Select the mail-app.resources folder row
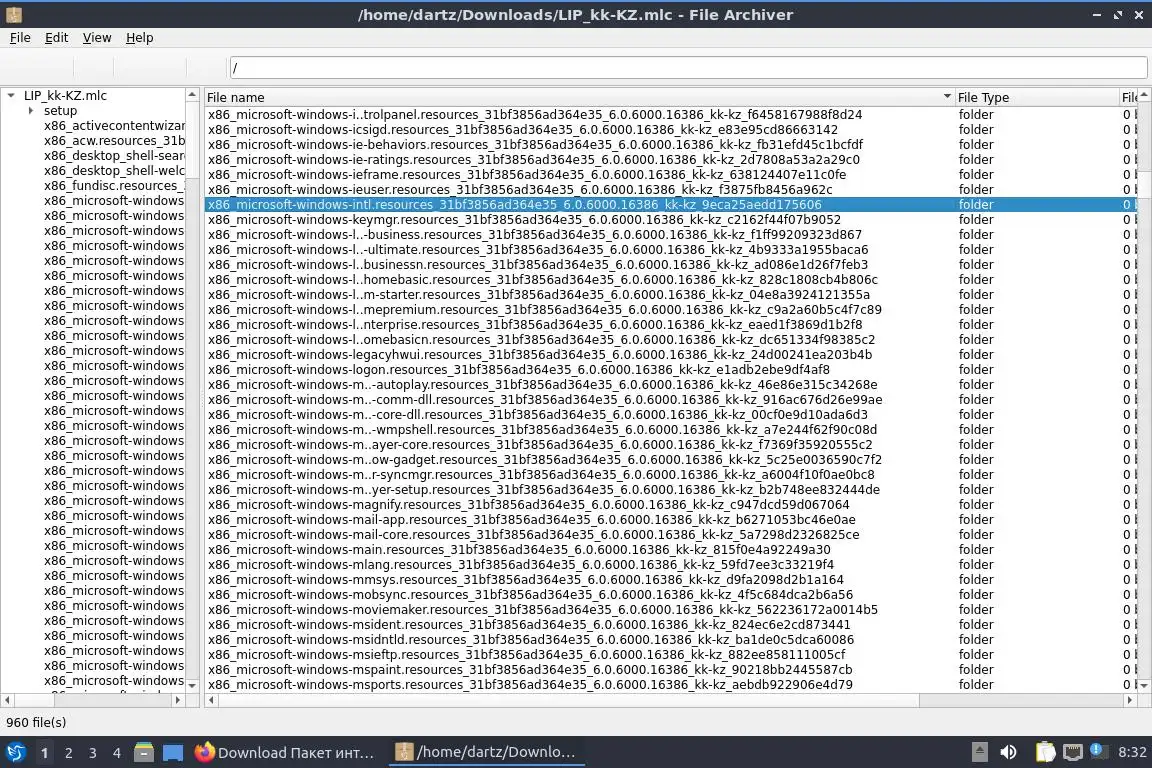This screenshot has height=768, width=1152. [671, 520]
